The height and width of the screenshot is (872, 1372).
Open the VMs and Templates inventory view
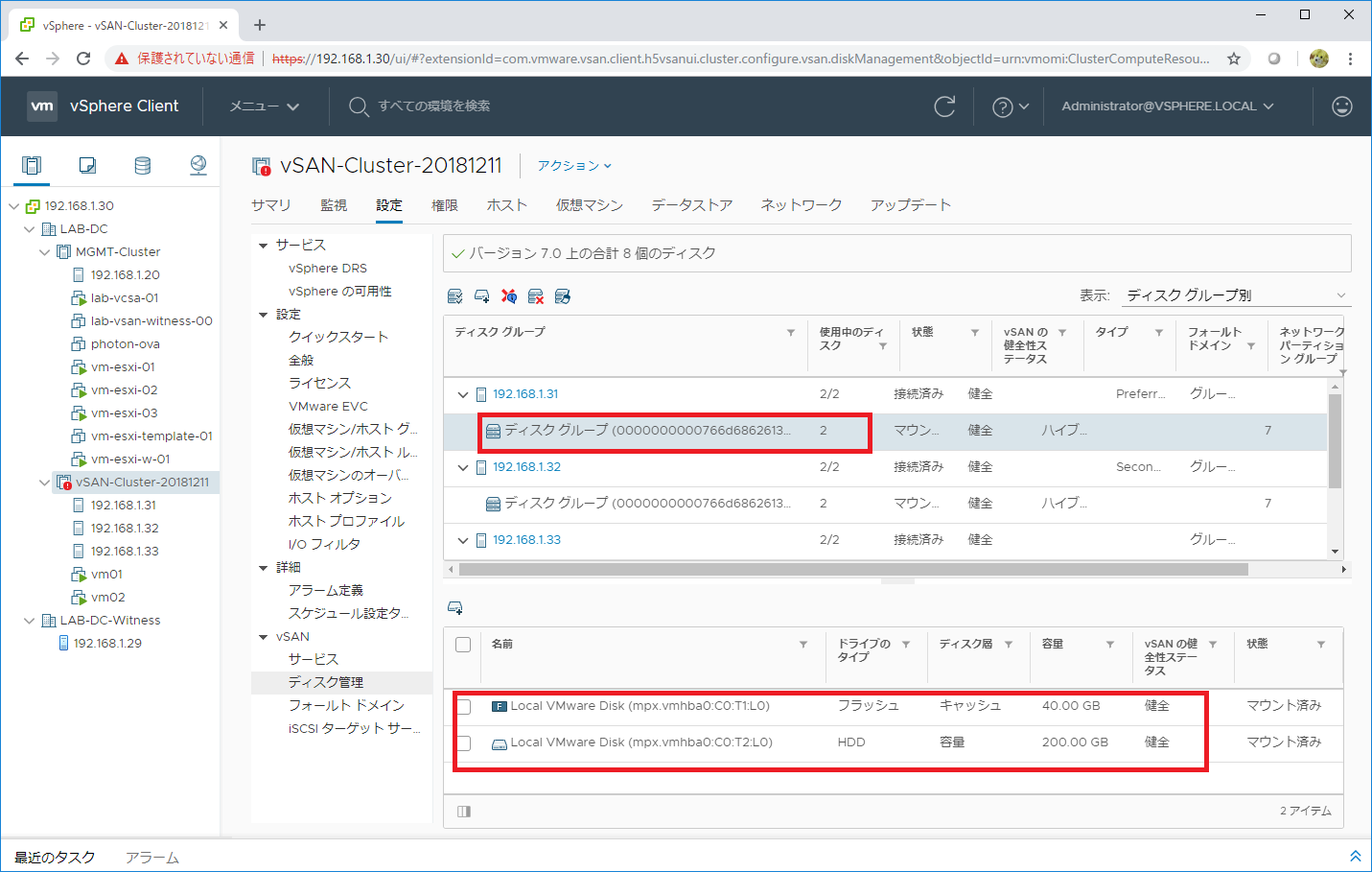[x=87, y=165]
